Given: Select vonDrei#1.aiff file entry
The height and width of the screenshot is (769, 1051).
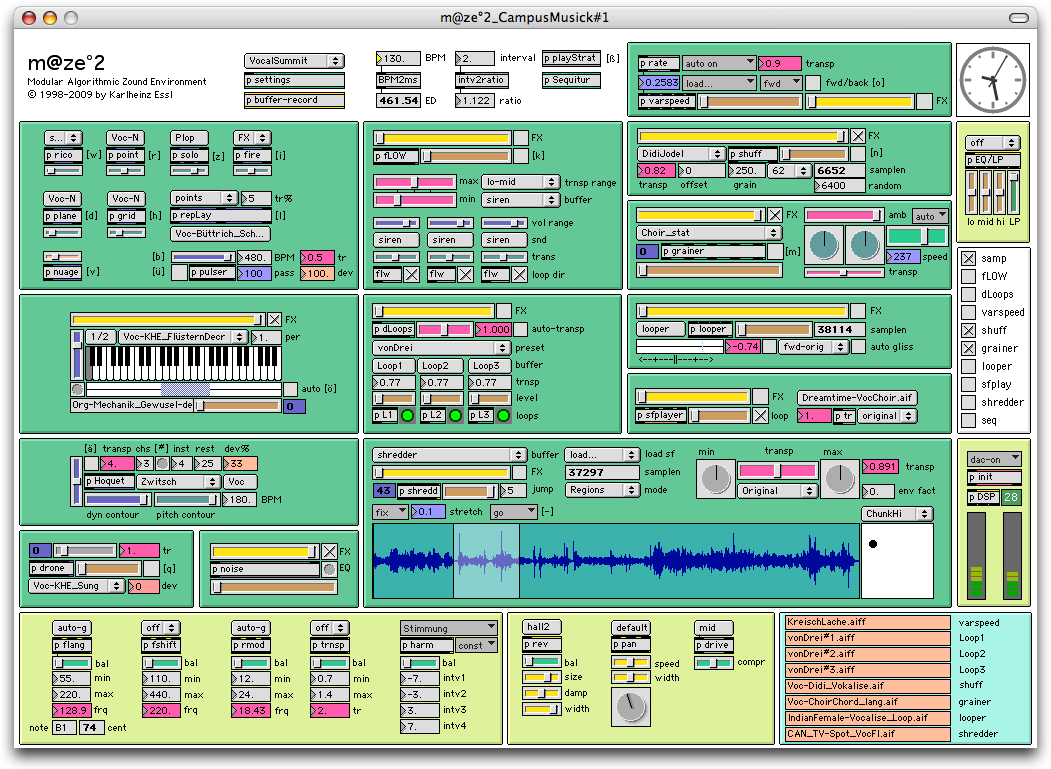Looking at the screenshot, I should tap(867, 638).
